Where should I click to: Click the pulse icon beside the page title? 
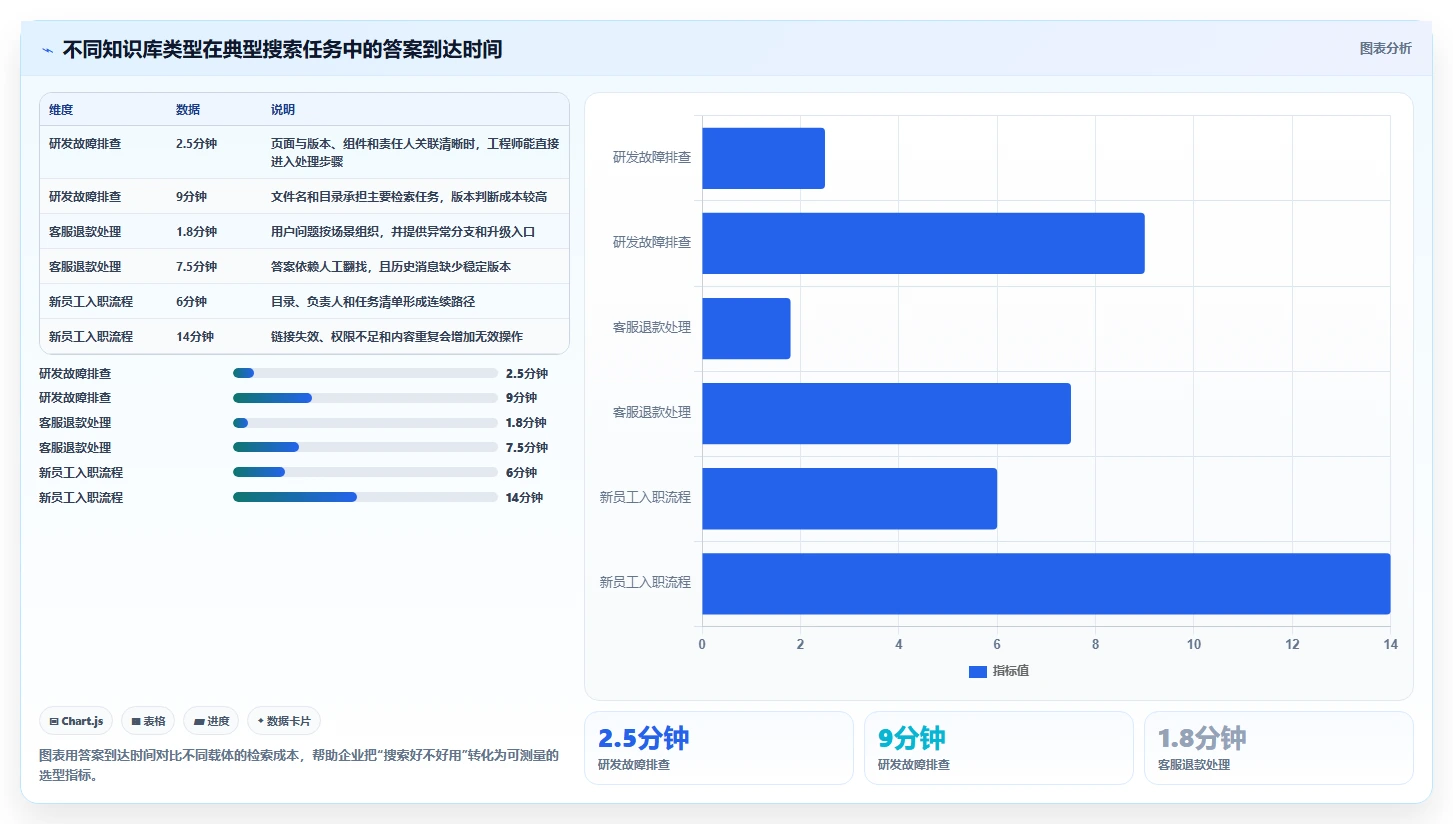(47, 49)
